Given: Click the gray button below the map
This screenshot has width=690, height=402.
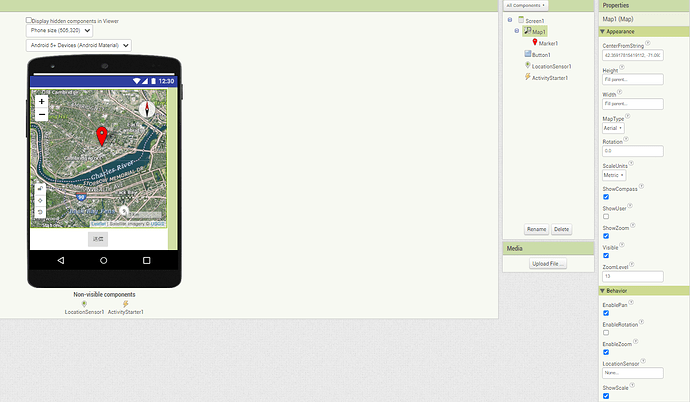Looking at the screenshot, I should tap(98, 239).
